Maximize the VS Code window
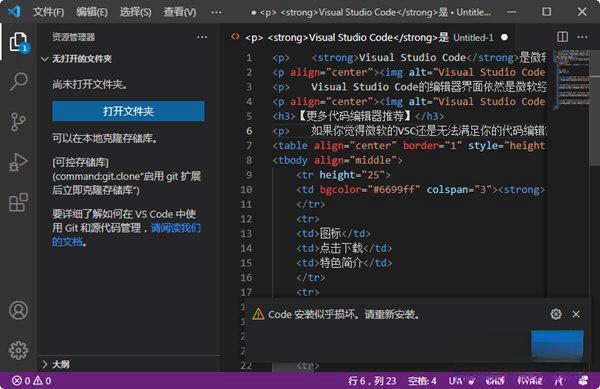 pos(546,12)
